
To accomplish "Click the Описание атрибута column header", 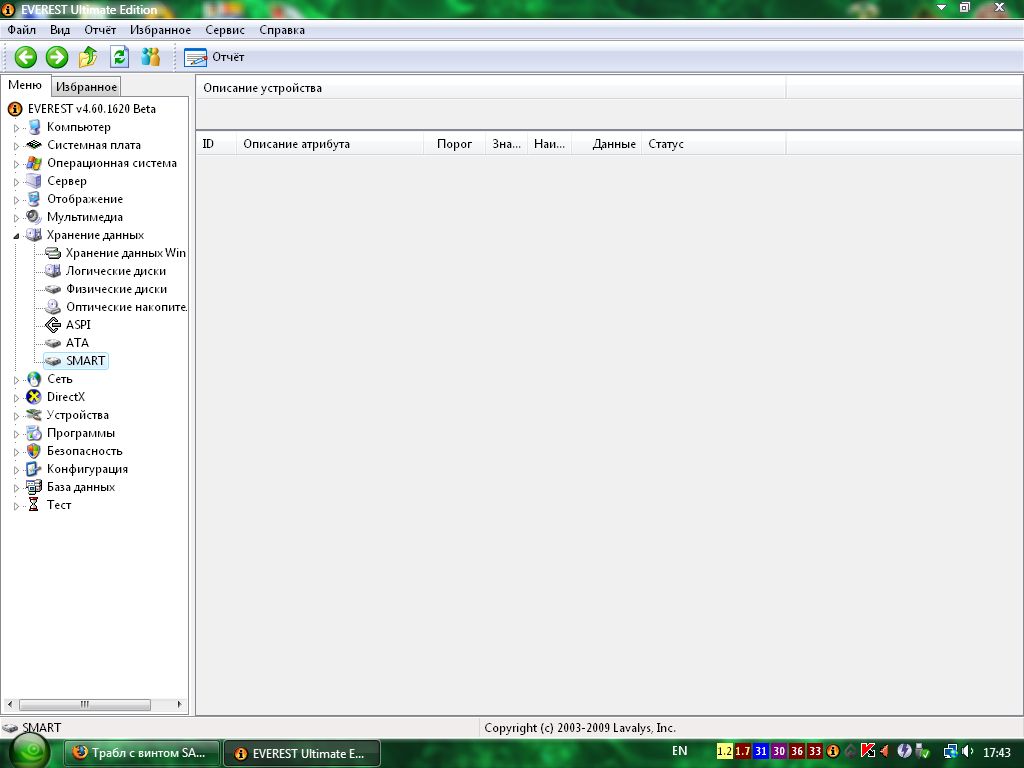I will pos(297,144).
